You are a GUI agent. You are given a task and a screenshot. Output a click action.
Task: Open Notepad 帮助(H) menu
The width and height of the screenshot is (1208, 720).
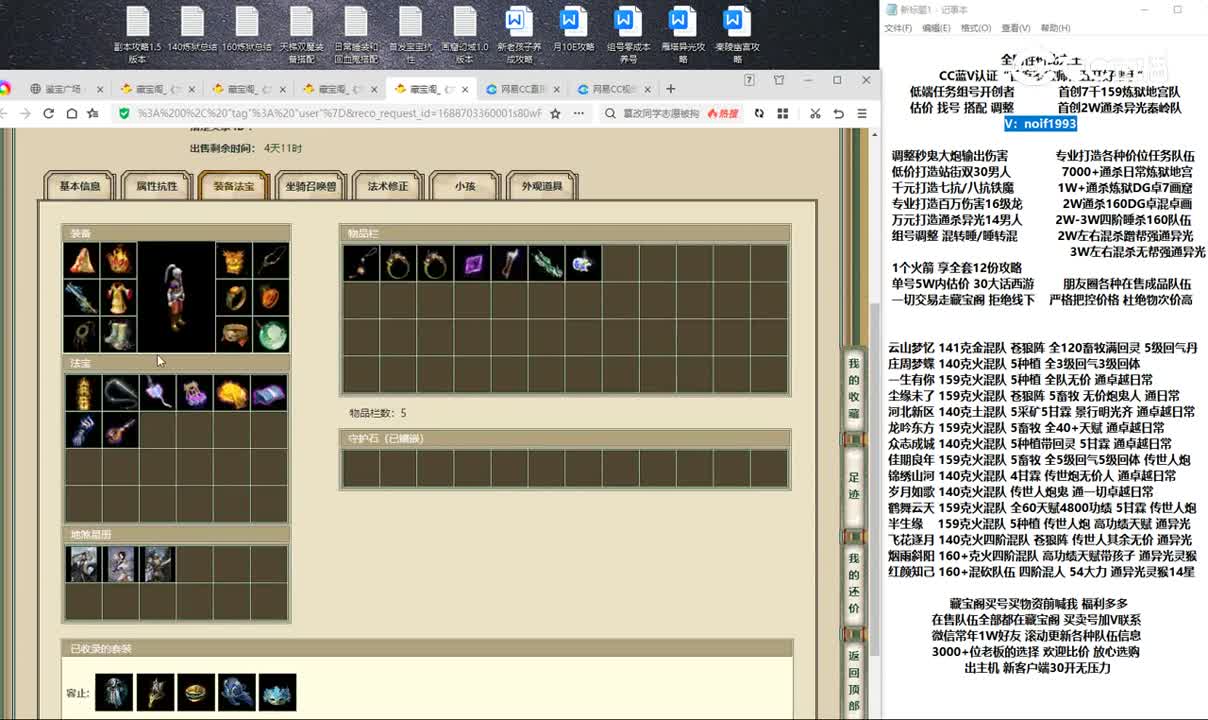pos(1055,28)
